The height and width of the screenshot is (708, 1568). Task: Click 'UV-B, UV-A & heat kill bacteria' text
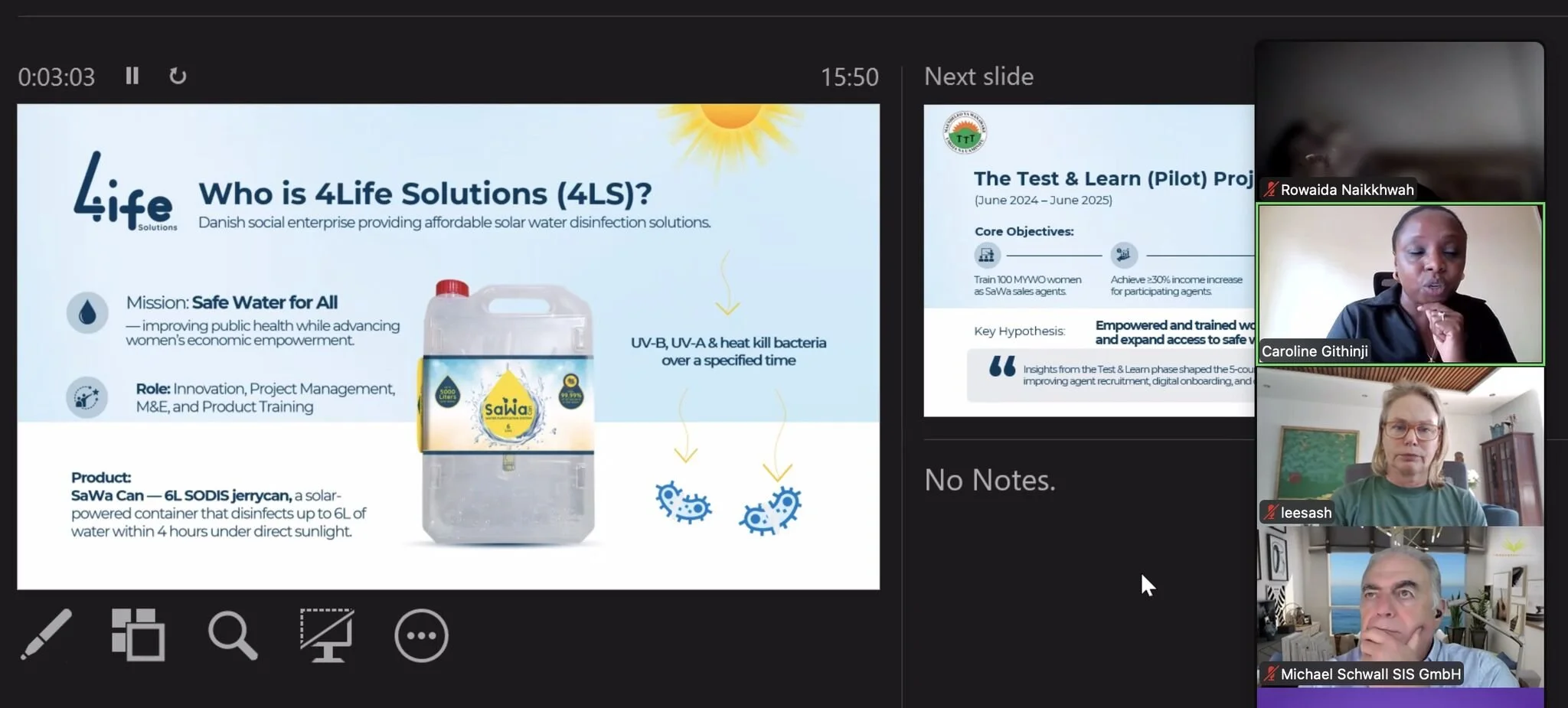[x=729, y=342]
